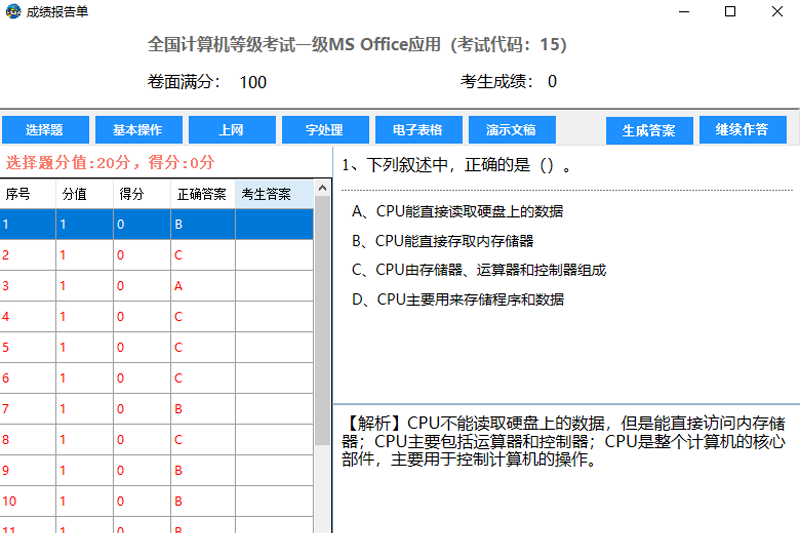Screen dimensions: 800x533
Task: Click the 继续作答 button
Action: [x=742, y=130]
